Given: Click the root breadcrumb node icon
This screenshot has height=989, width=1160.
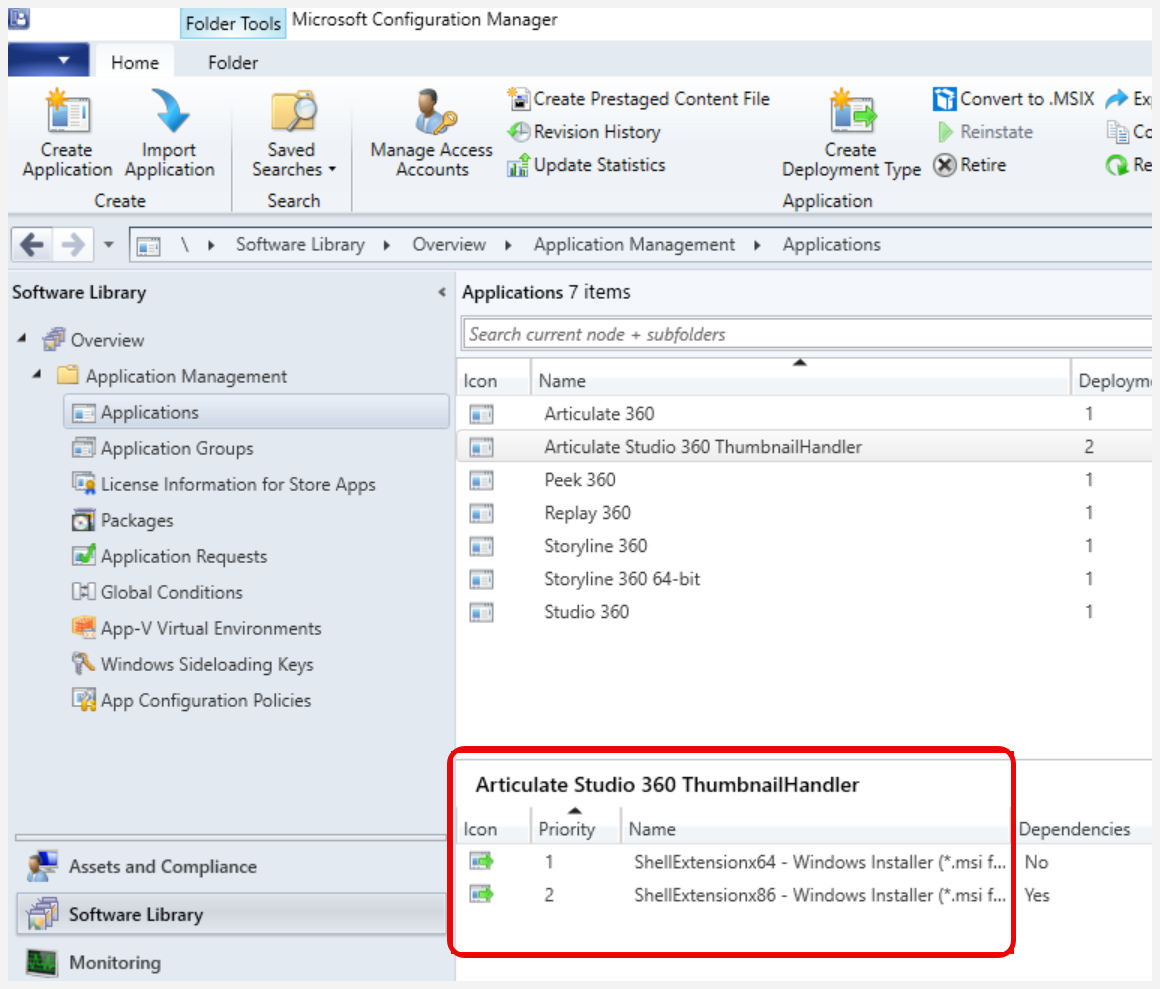Looking at the screenshot, I should tap(149, 245).
